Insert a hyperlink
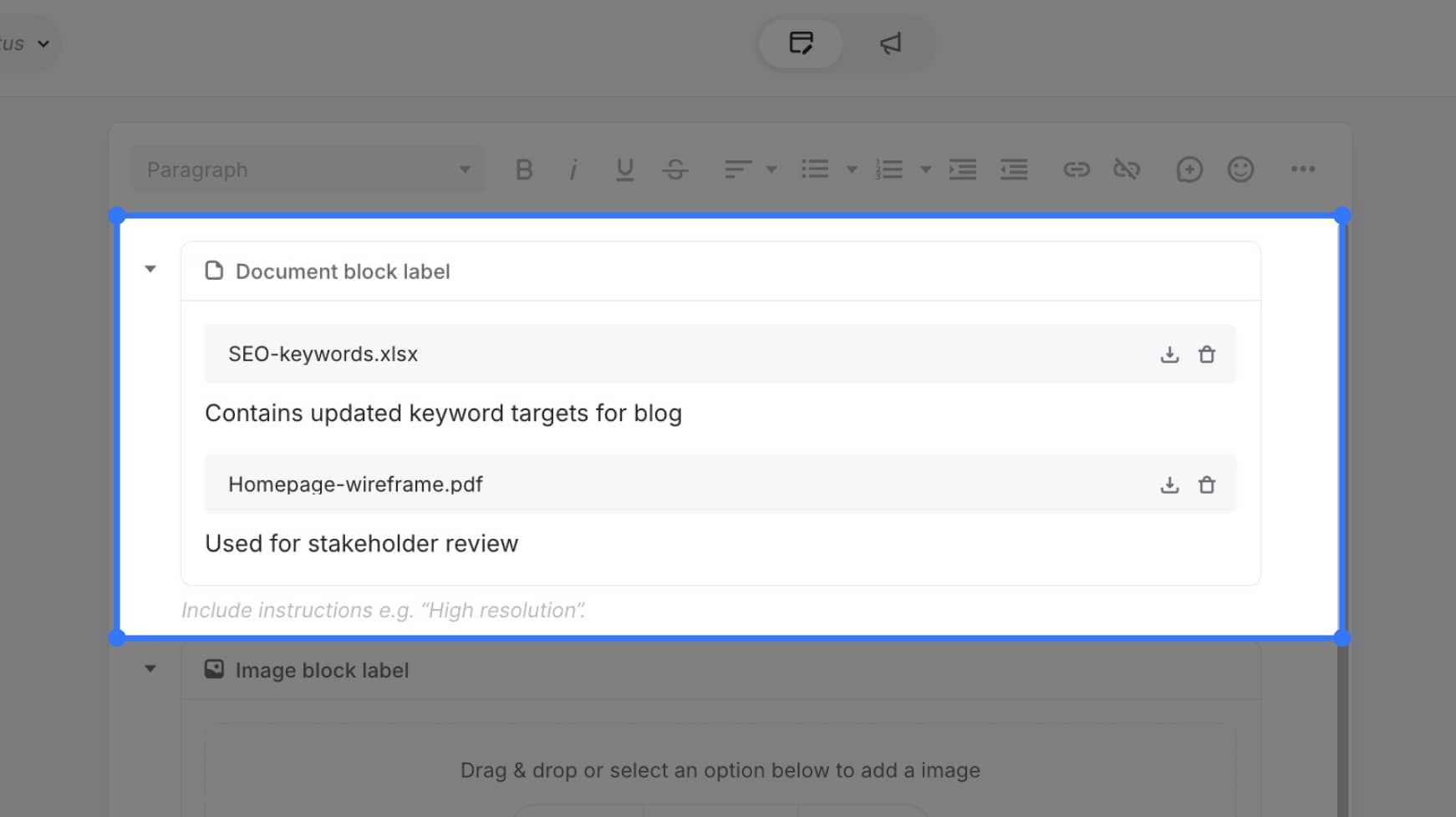 [1077, 170]
